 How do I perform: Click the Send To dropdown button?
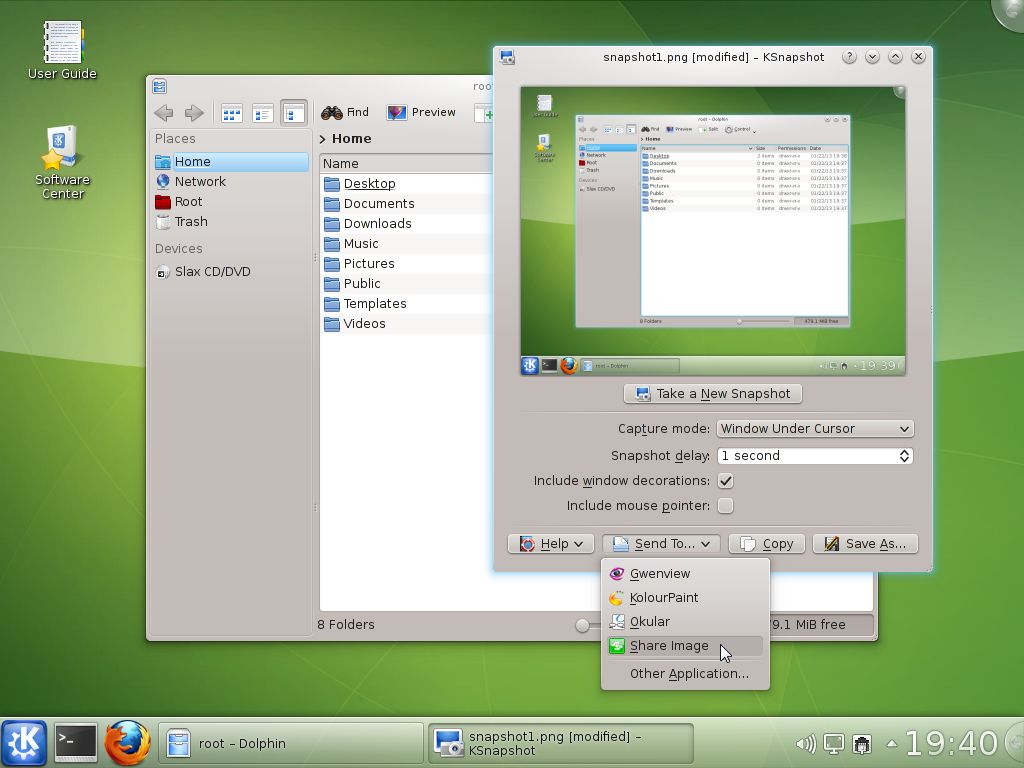point(661,543)
